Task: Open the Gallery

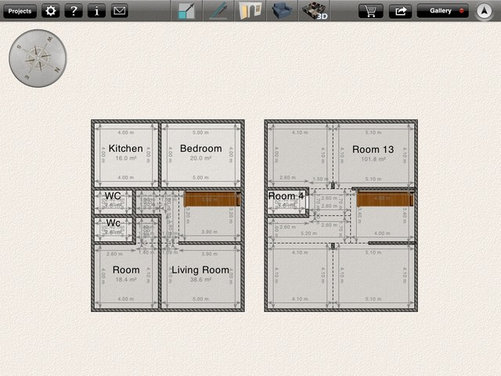Action: tap(443, 11)
